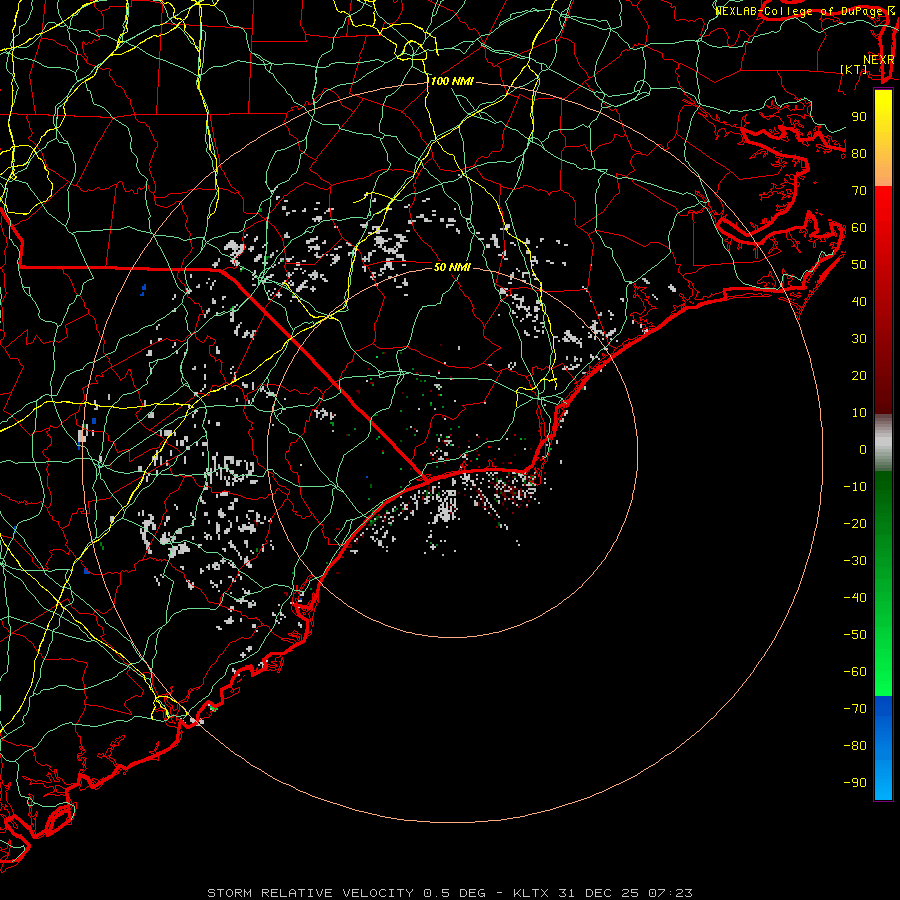Click the '[KT]' units label
Viewport: 900px width, 900px height.
(854, 69)
